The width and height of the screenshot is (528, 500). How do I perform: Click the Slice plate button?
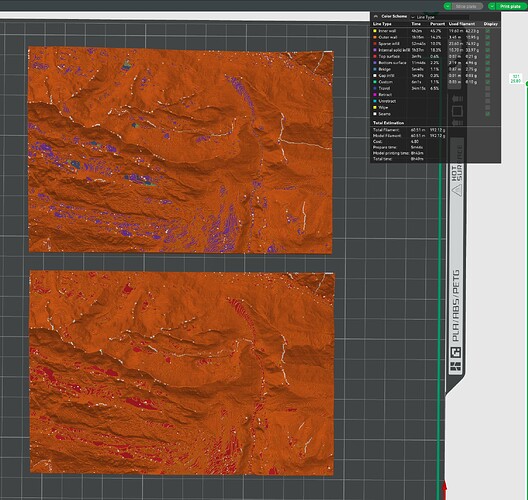pos(467,6)
